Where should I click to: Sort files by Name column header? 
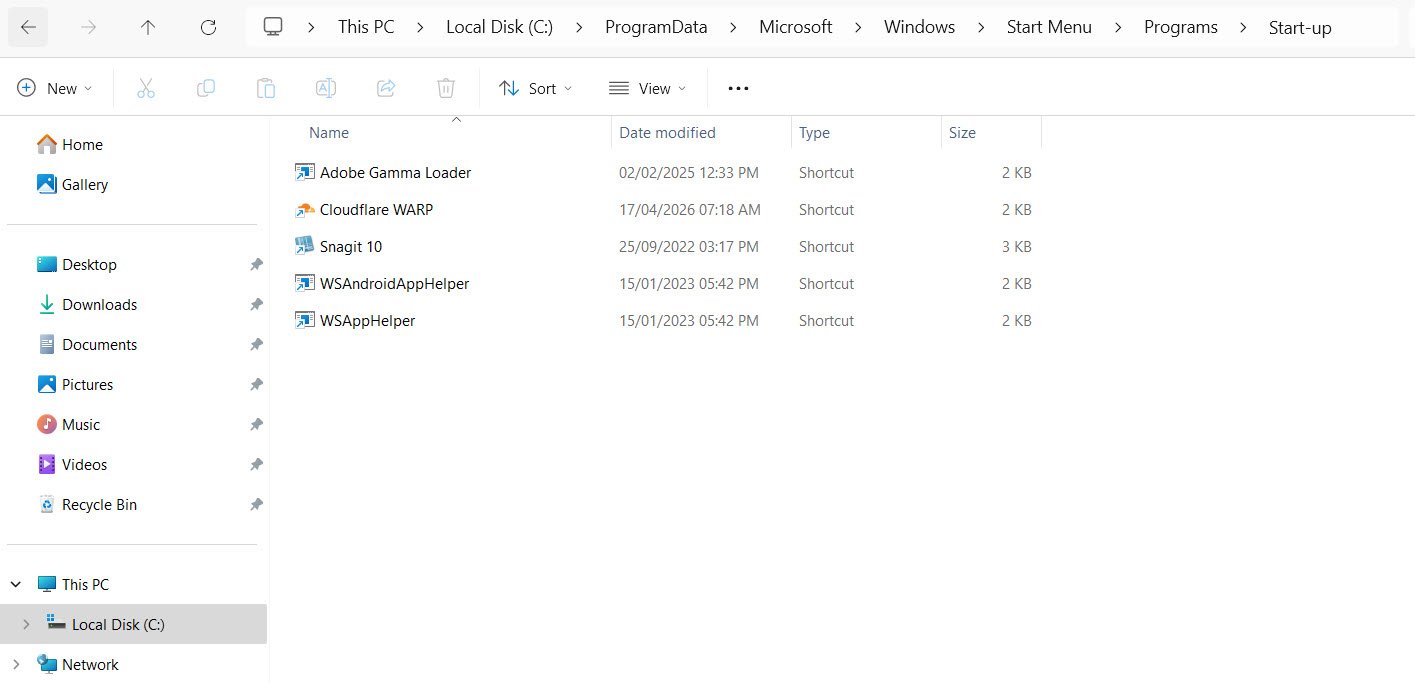pos(329,133)
